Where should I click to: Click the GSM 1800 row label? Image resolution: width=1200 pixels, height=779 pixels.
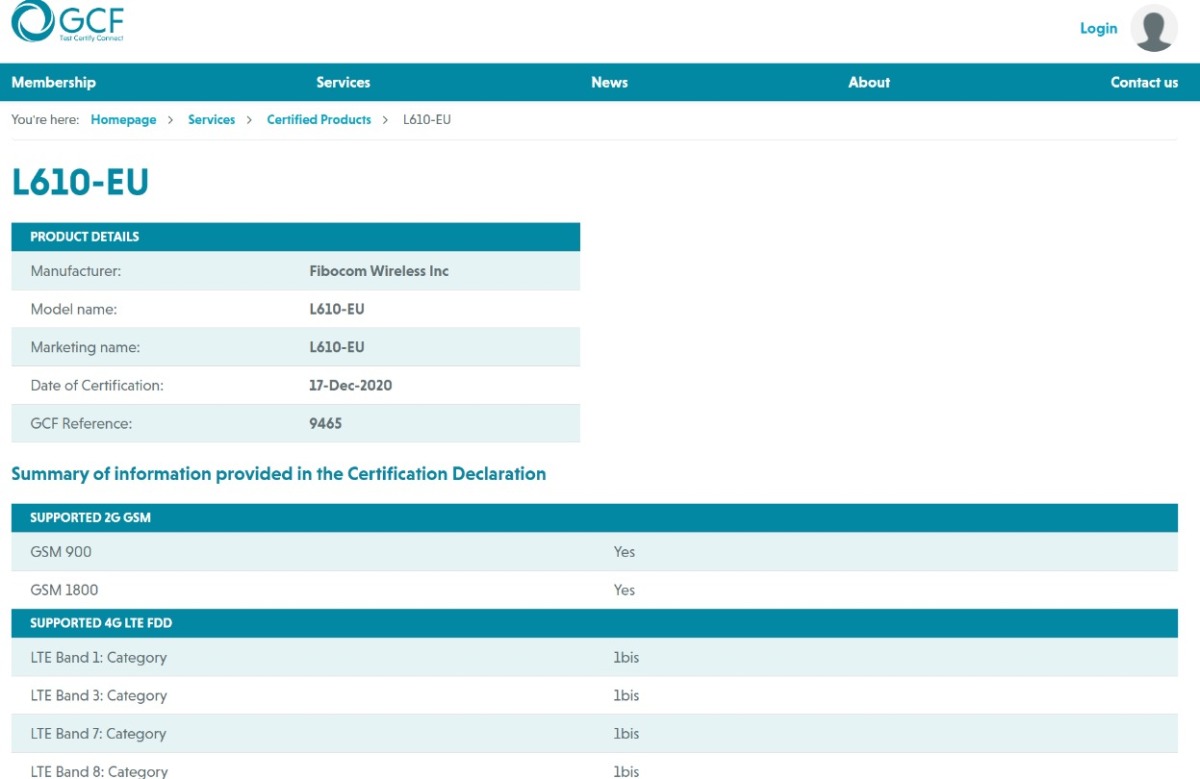point(65,590)
